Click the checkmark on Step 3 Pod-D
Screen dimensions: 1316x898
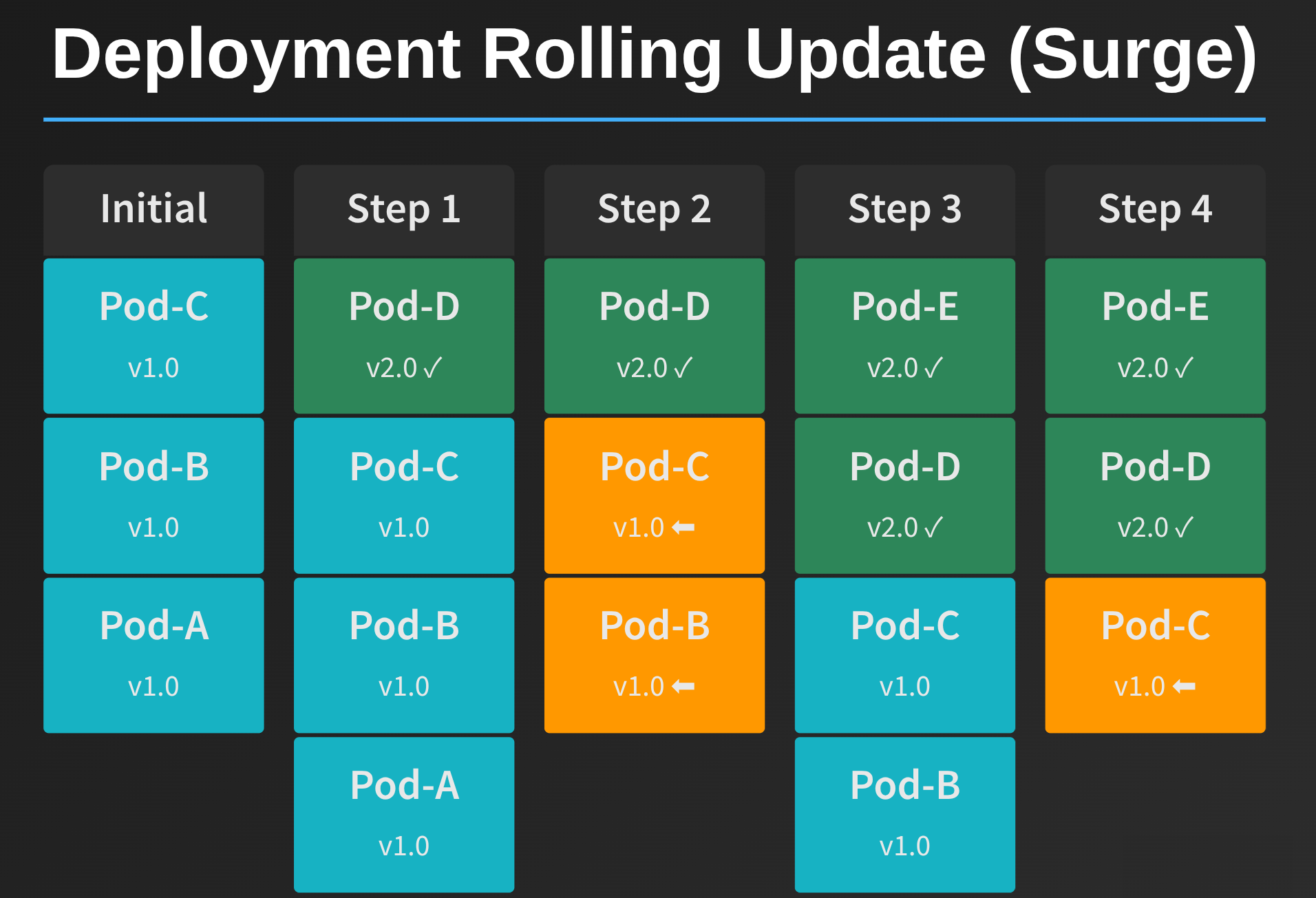point(934,528)
